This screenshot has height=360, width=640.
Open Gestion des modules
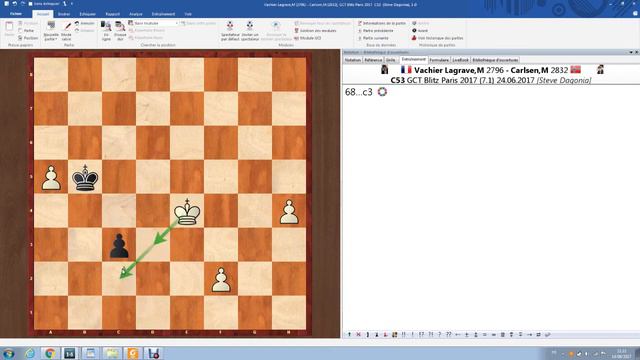[x=315, y=31]
